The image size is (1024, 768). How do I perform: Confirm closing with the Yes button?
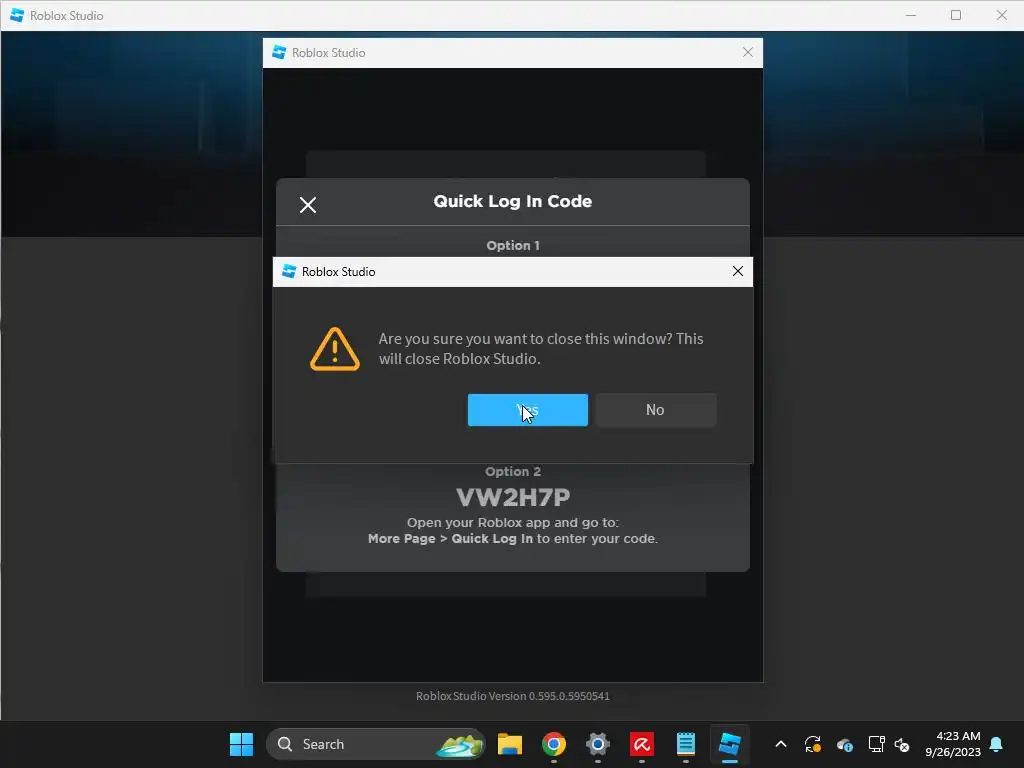[x=528, y=410]
